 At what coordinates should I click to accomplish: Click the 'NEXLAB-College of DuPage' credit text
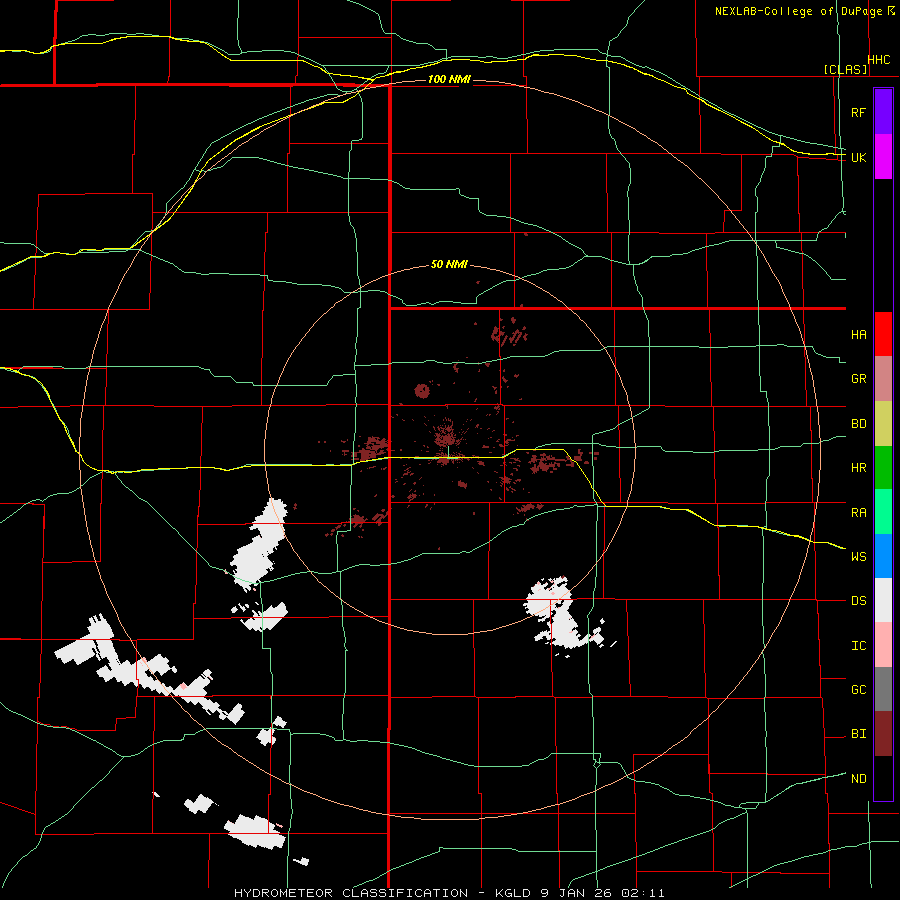(x=798, y=11)
